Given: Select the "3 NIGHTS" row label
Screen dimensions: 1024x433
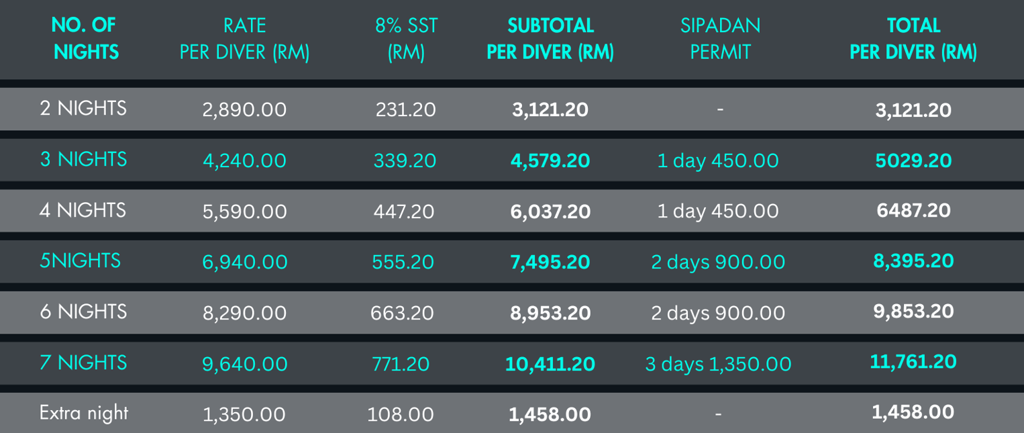Looking at the screenshot, I should pos(83,159).
